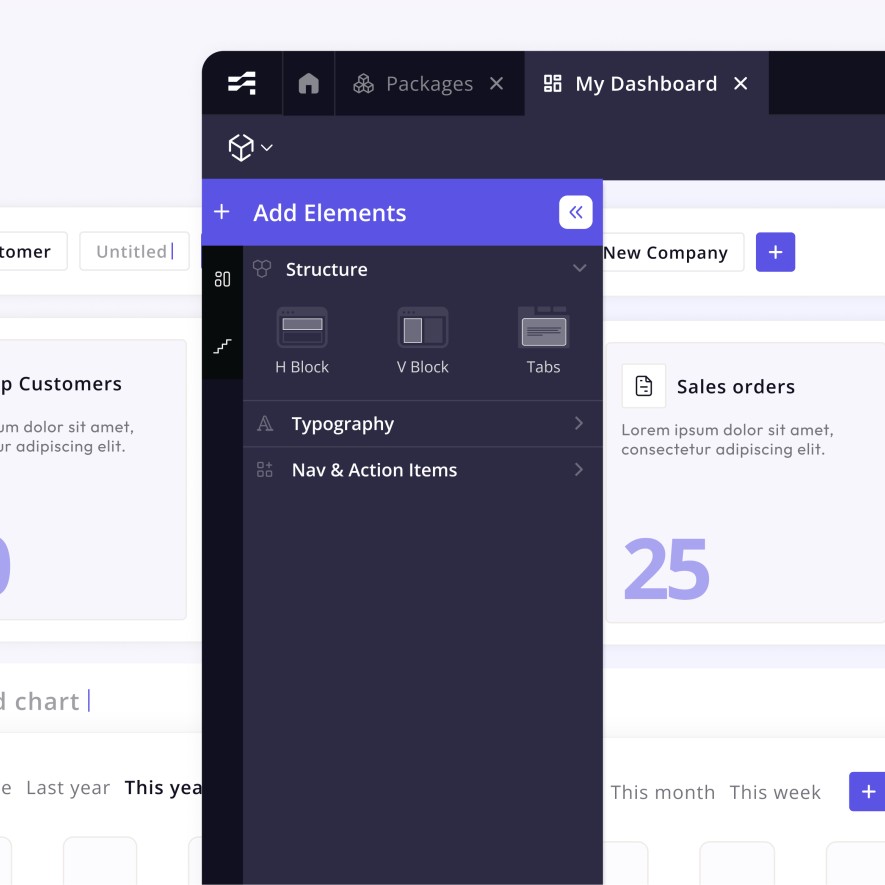Click the Typography letter icon

(265, 423)
